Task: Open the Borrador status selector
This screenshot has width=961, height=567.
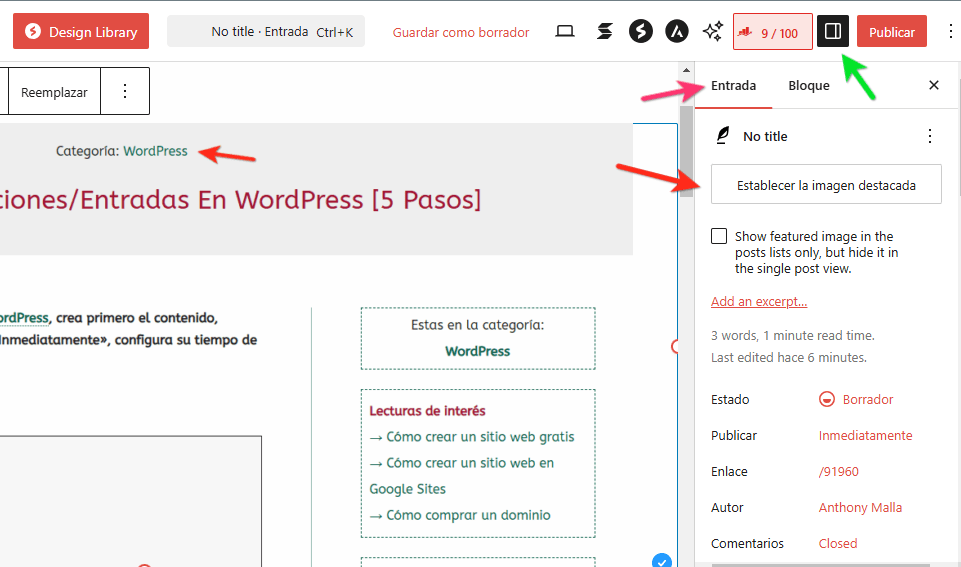Action: click(x=856, y=400)
